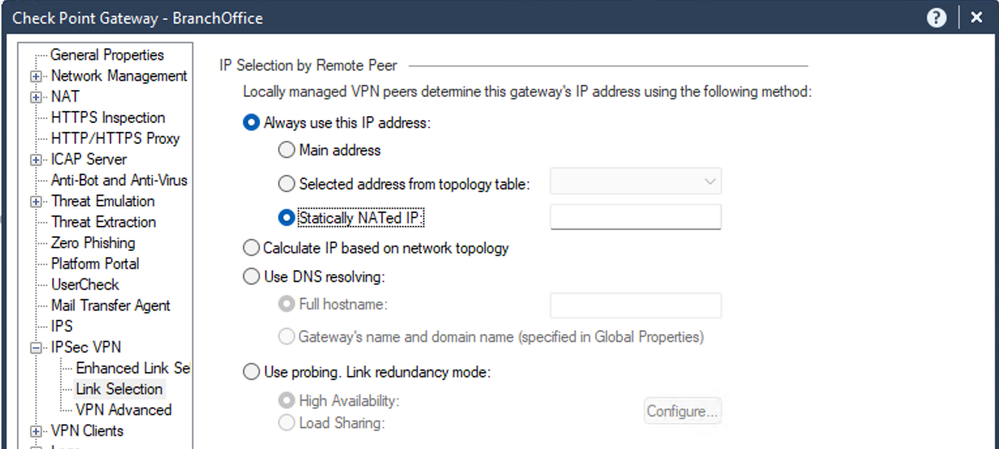Enable 'Use DNS resolving' option

click(252, 277)
